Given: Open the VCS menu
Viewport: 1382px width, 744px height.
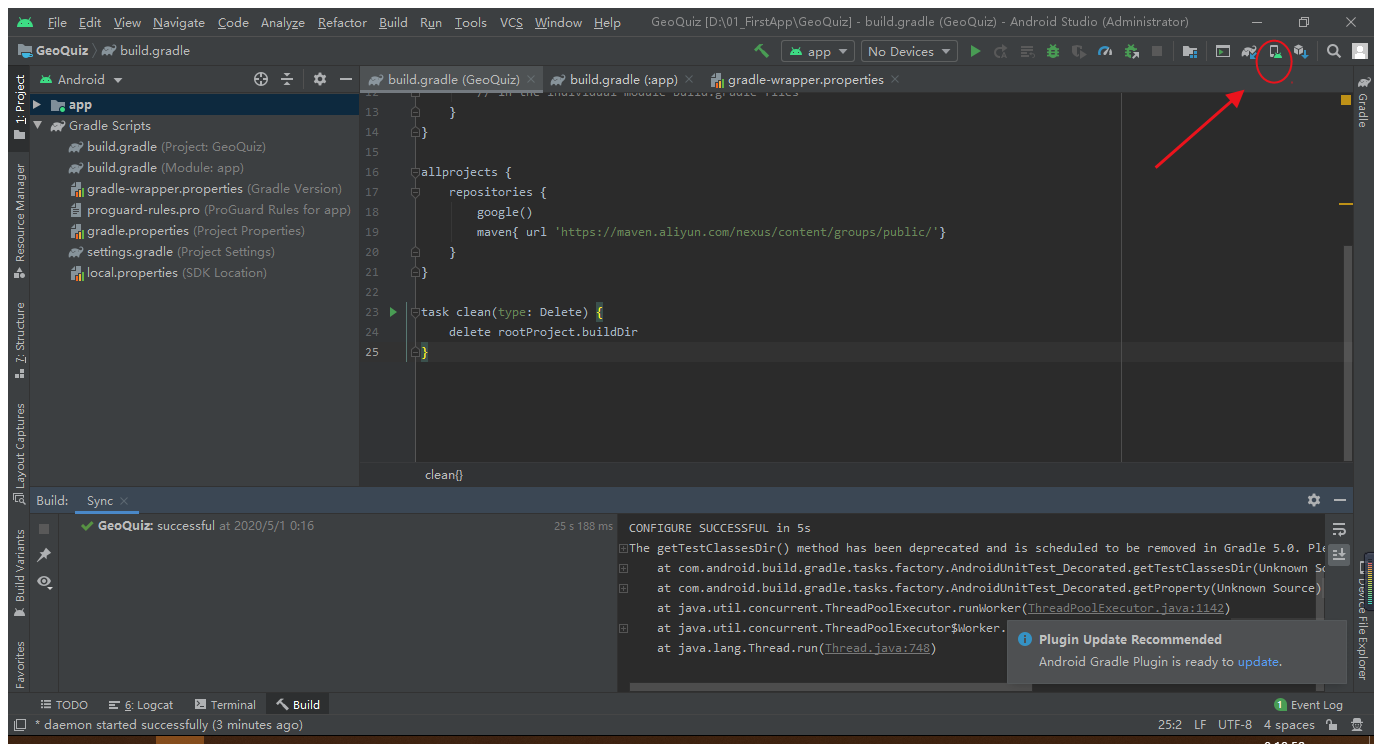Looking at the screenshot, I should tap(511, 22).
